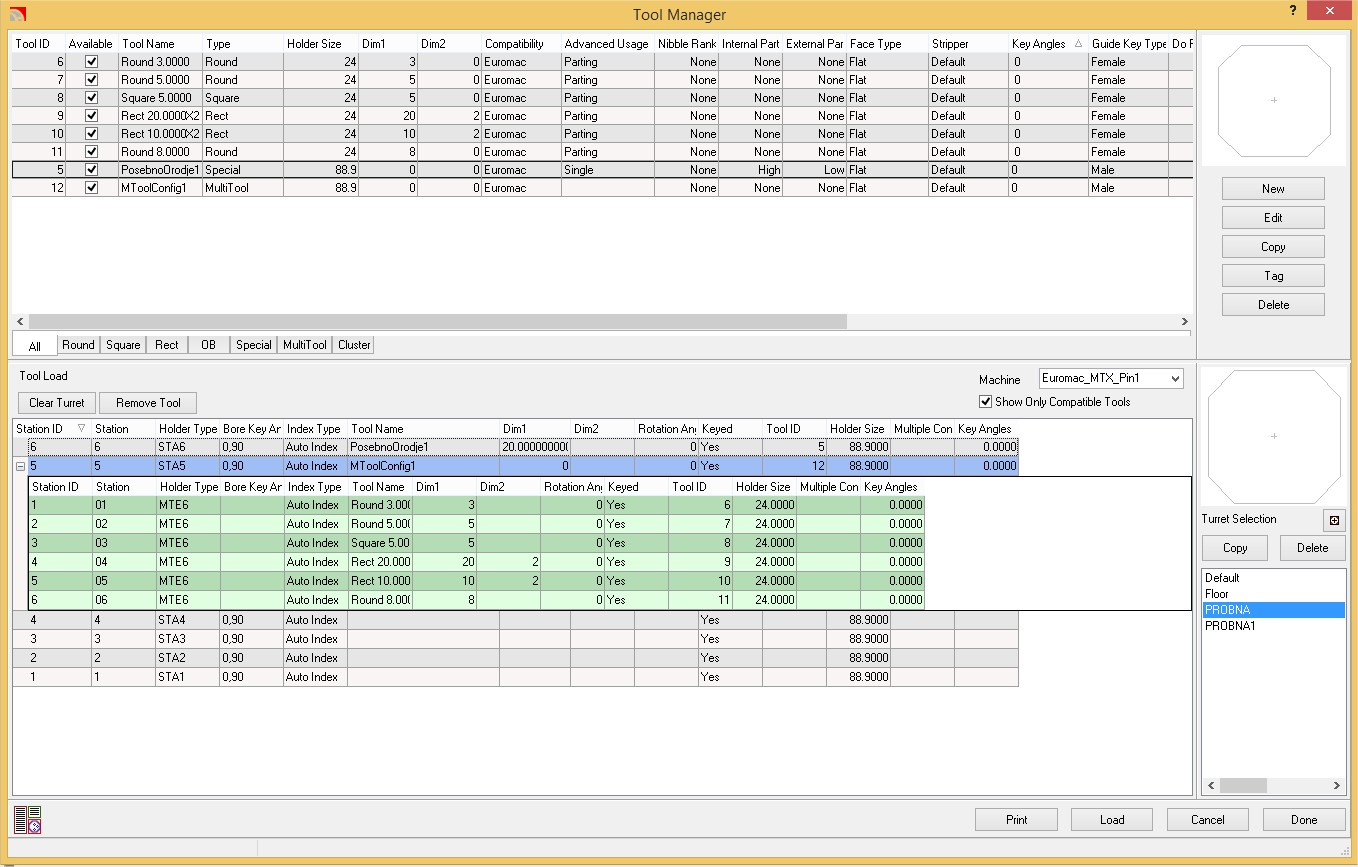Select the Special tools tab
The image size is (1358, 867).
[x=253, y=345]
